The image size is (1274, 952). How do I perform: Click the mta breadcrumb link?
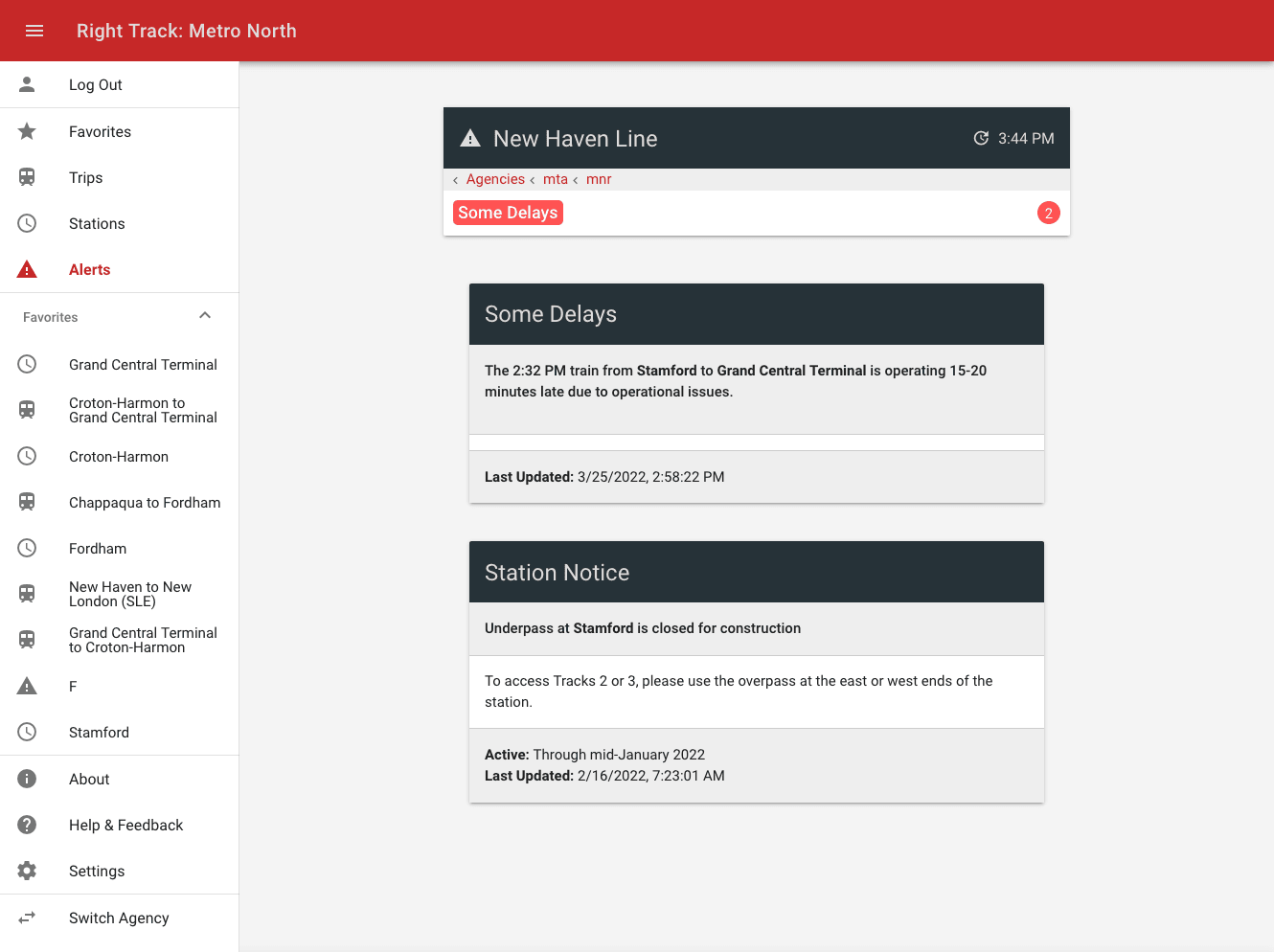pos(556,179)
